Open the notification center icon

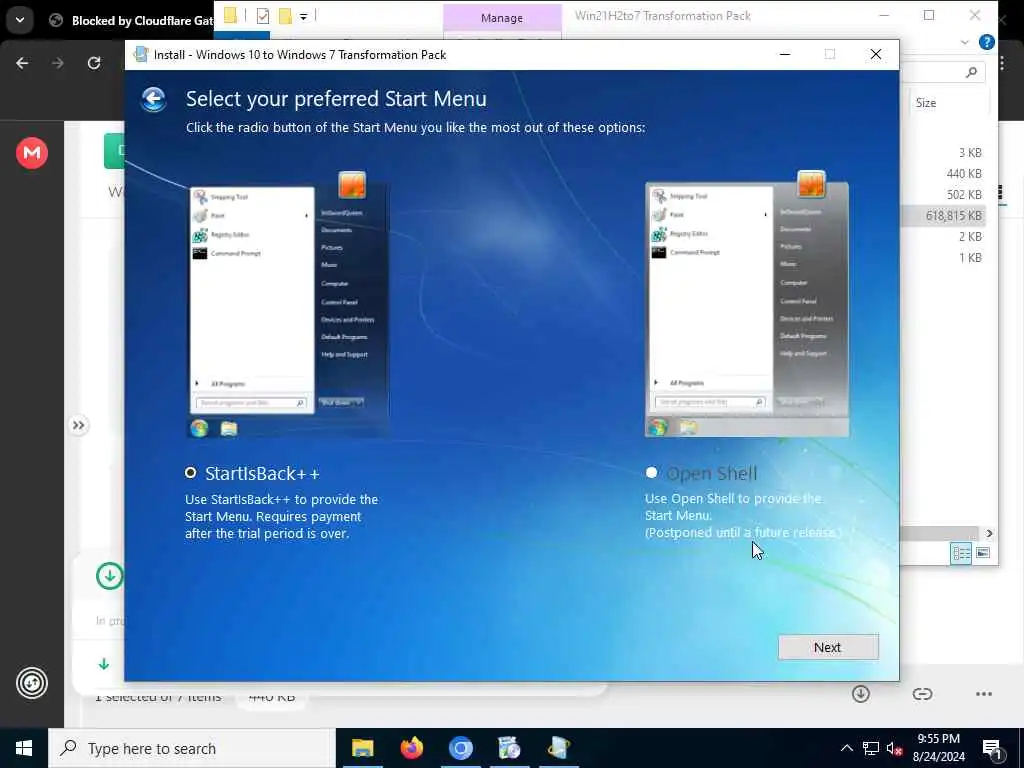[992, 749]
